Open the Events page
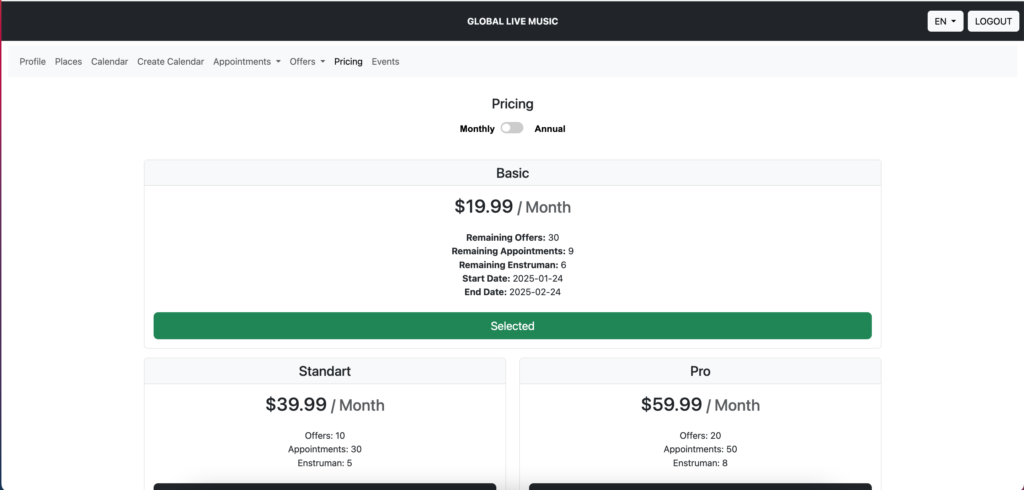The width and height of the screenshot is (1024, 490). [x=385, y=62]
